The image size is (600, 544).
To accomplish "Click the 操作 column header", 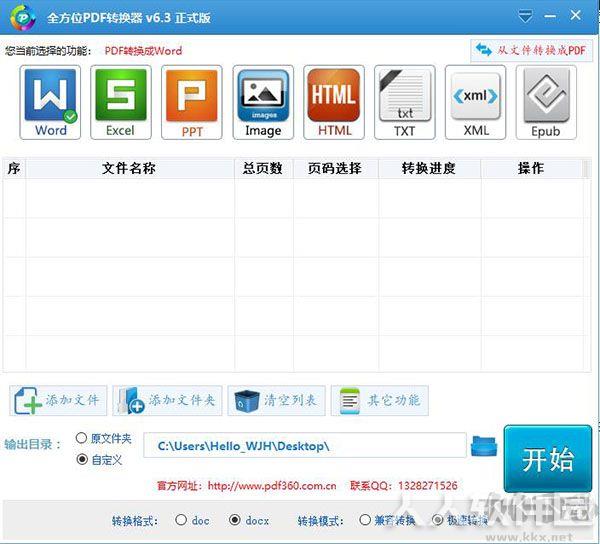I will [532, 168].
